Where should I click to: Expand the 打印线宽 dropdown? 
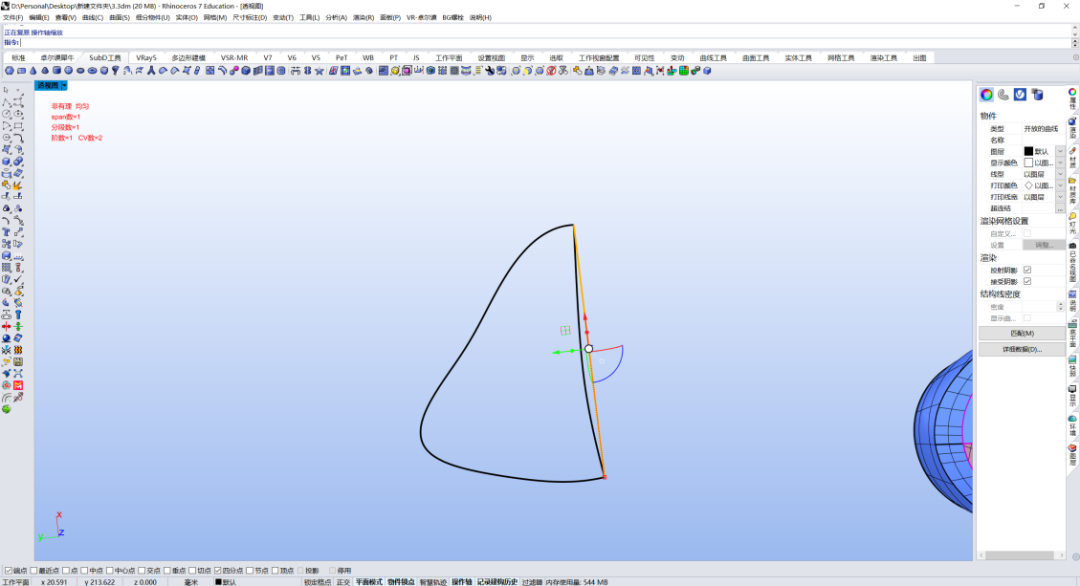pos(1060,197)
